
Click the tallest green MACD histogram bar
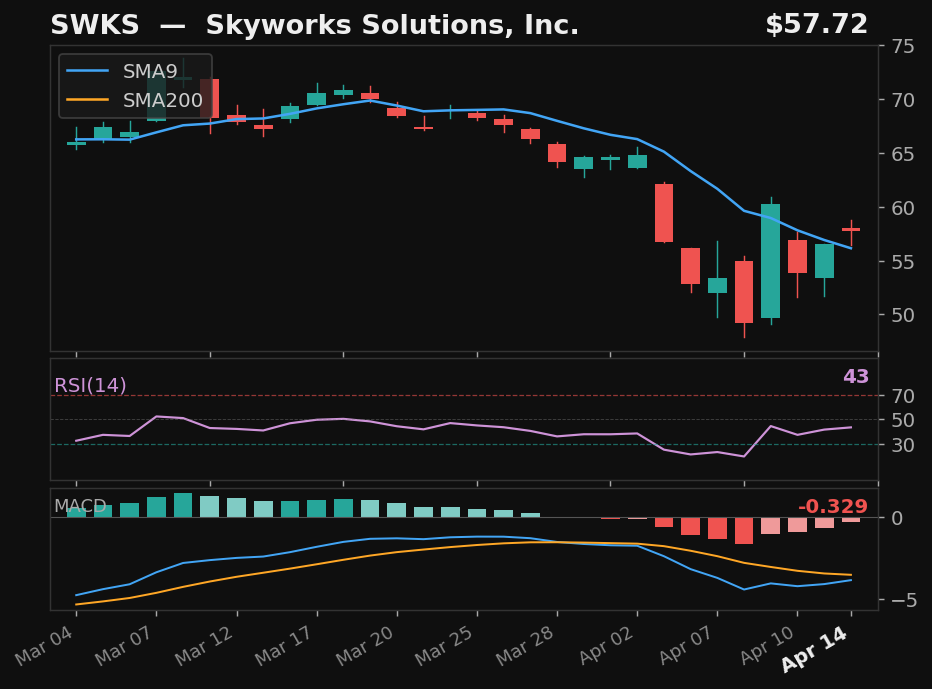183,505
